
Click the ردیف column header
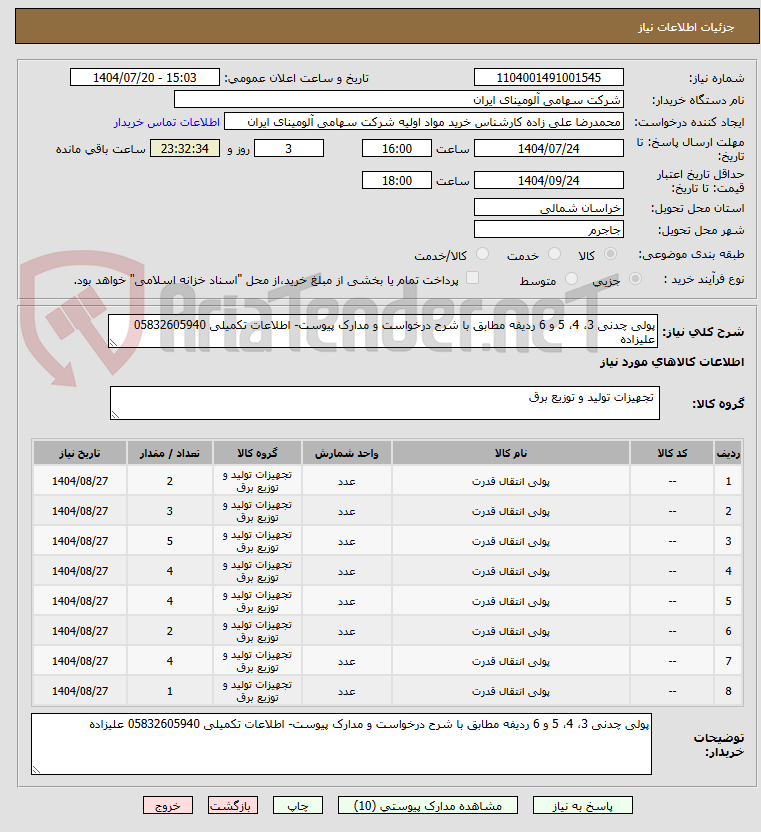[x=728, y=453]
